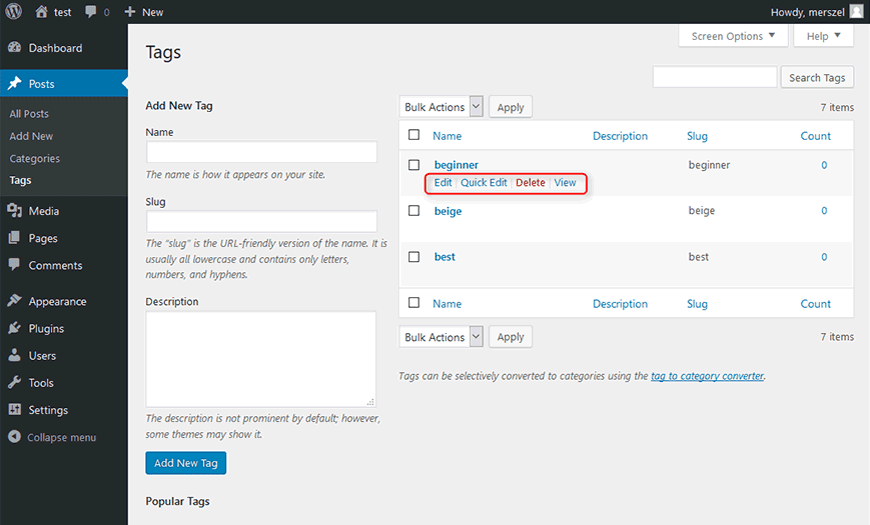The height and width of the screenshot is (525, 870).
Task: Open the beginner tag name link
Action: 456,165
